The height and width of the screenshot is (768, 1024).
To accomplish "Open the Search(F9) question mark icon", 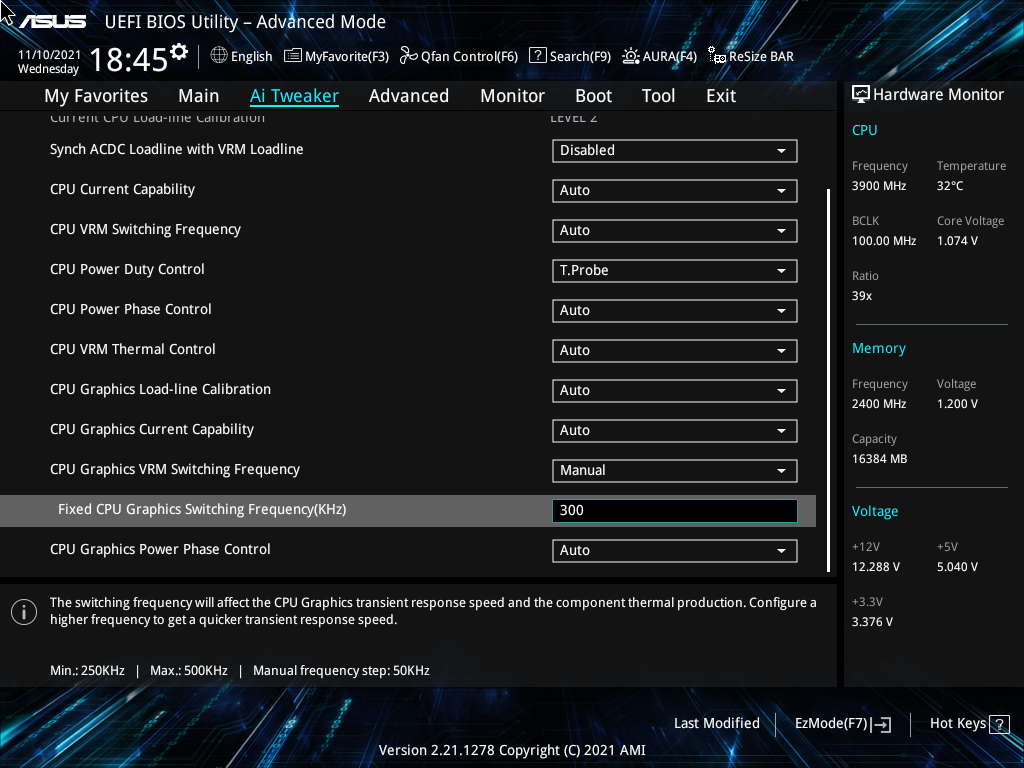I will tap(537, 56).
